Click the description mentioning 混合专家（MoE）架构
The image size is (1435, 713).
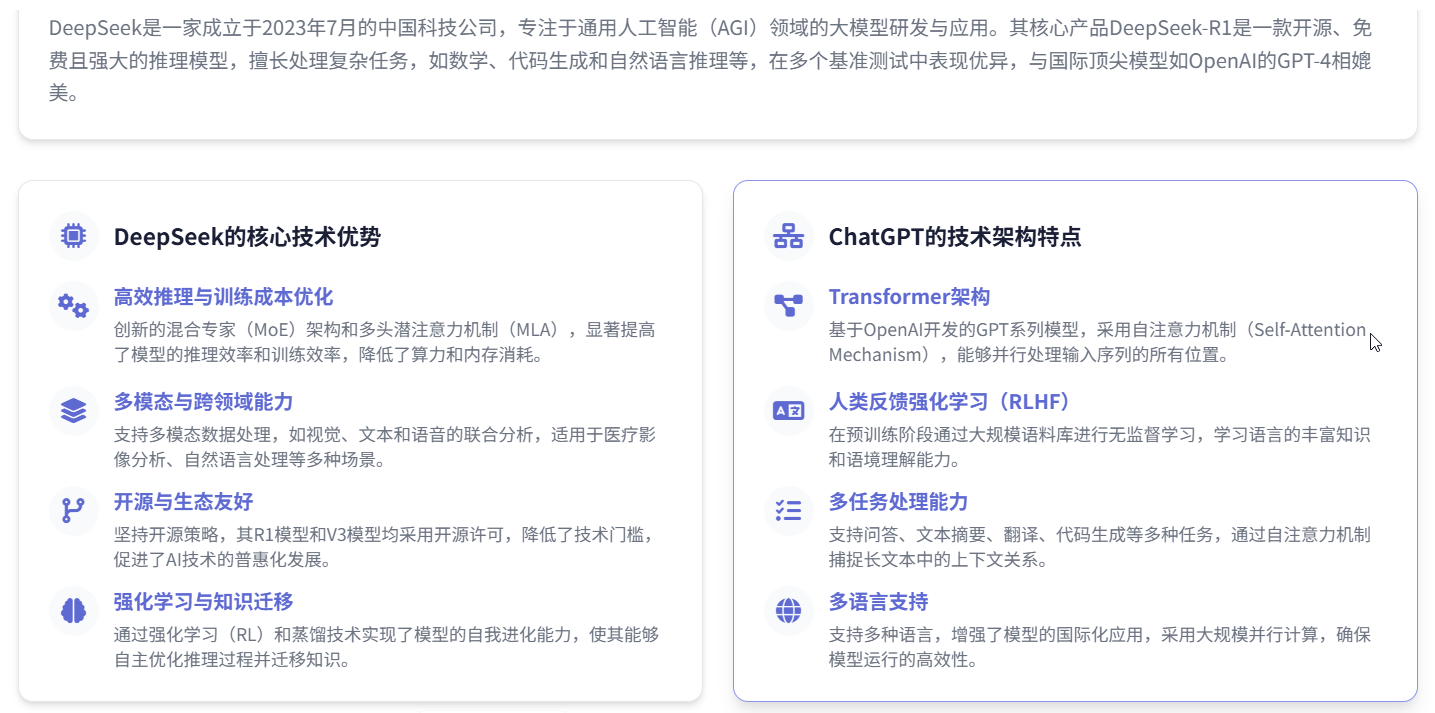click(x=385, y=342)
